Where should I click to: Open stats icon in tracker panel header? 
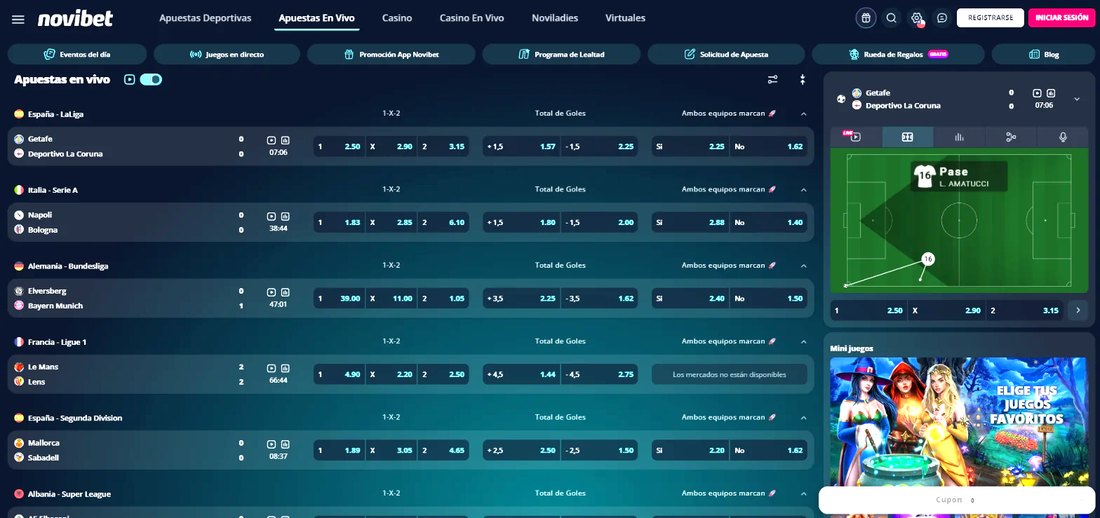(1051, 93)
